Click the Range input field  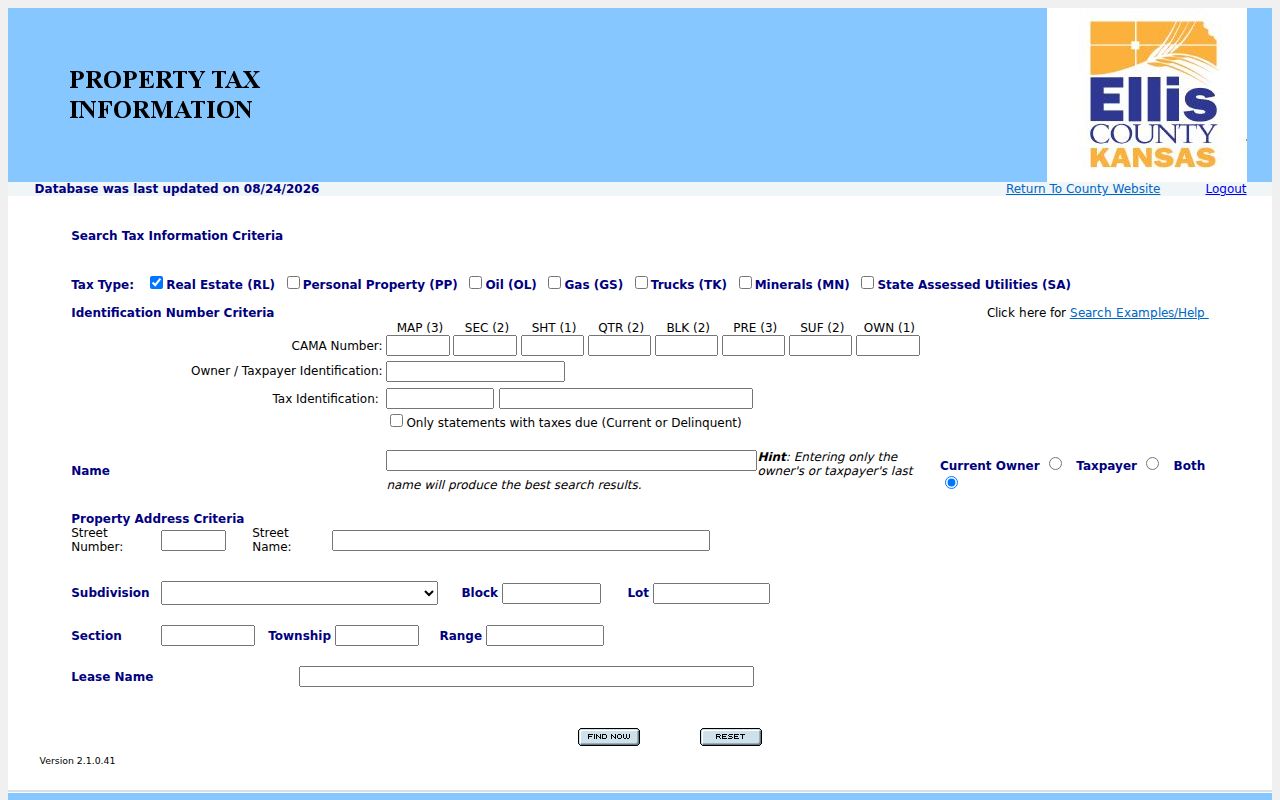coord(545,636)
